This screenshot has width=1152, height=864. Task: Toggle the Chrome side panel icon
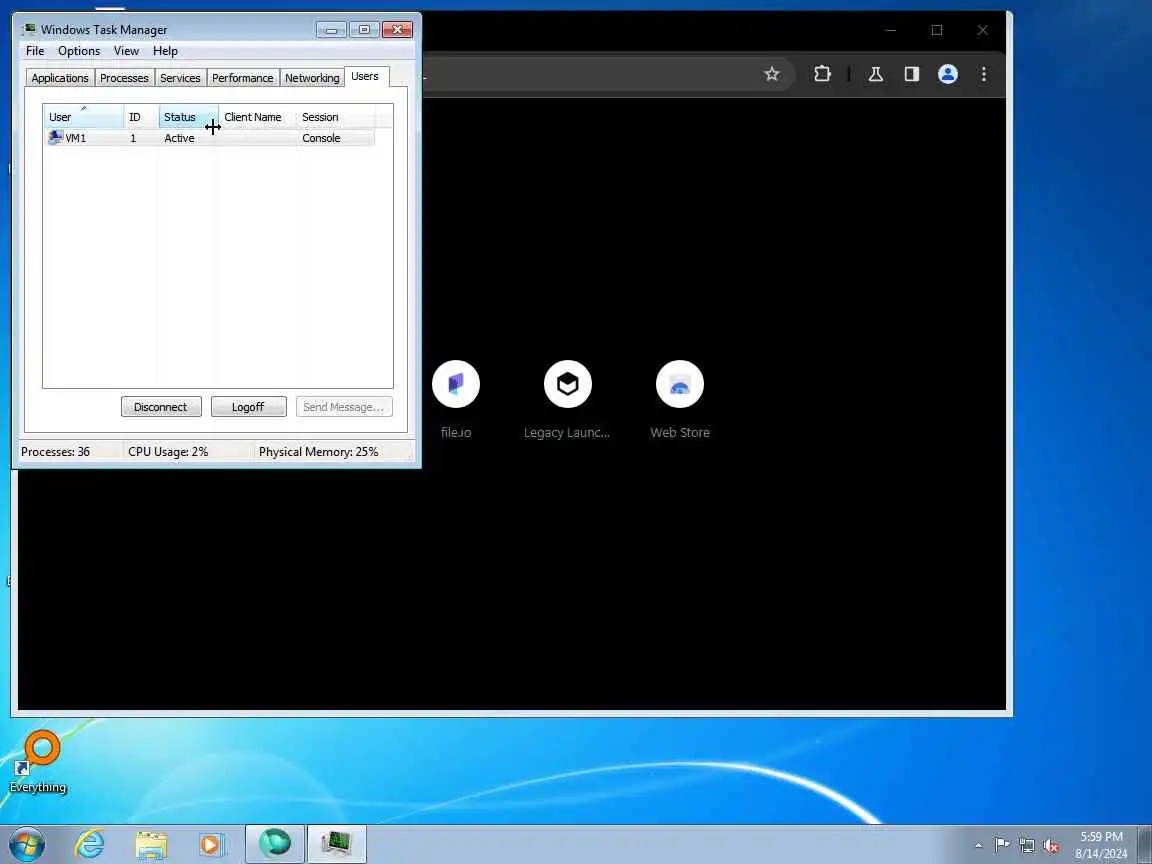(912, 73)
